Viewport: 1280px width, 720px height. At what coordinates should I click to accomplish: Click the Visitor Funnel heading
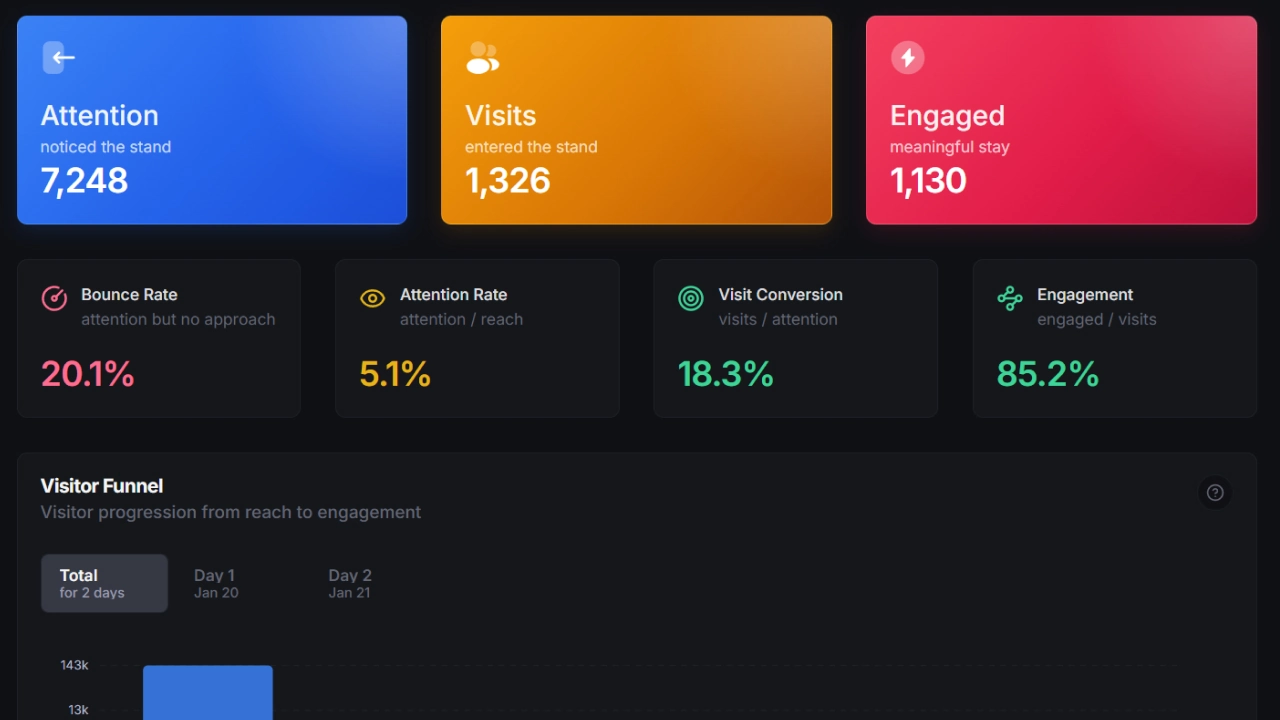102,486
